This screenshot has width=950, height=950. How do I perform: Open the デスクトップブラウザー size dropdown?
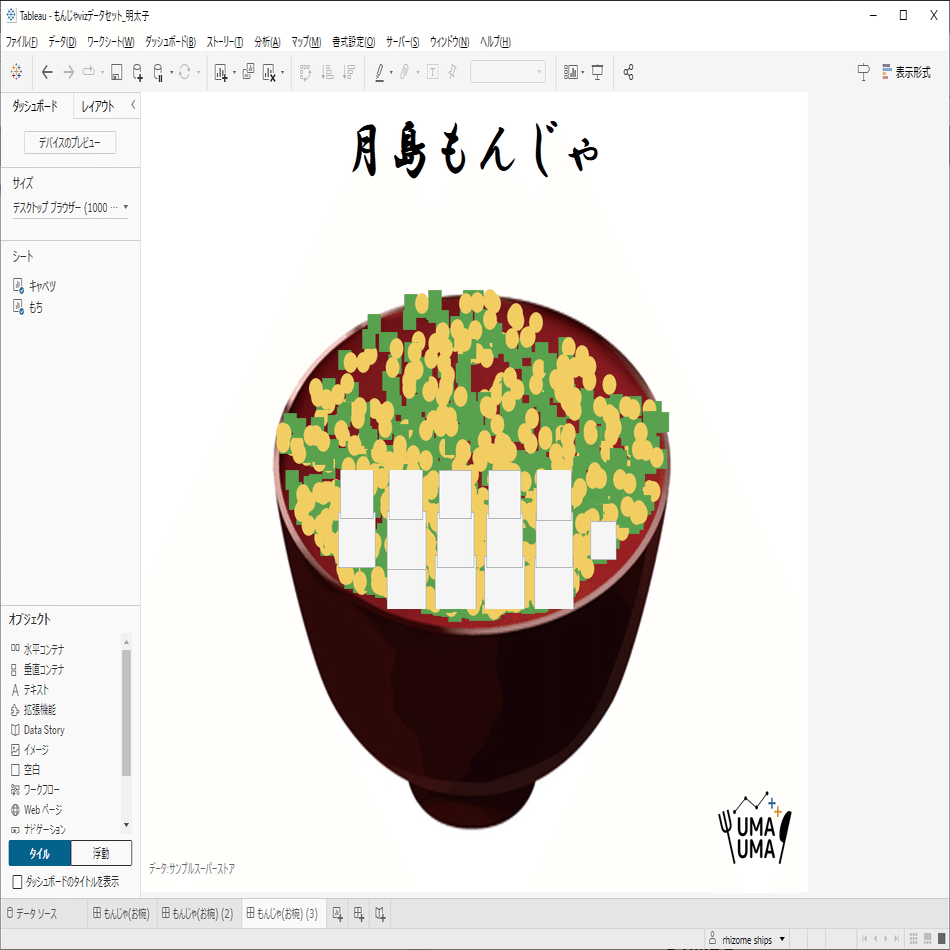coord(70,208)
